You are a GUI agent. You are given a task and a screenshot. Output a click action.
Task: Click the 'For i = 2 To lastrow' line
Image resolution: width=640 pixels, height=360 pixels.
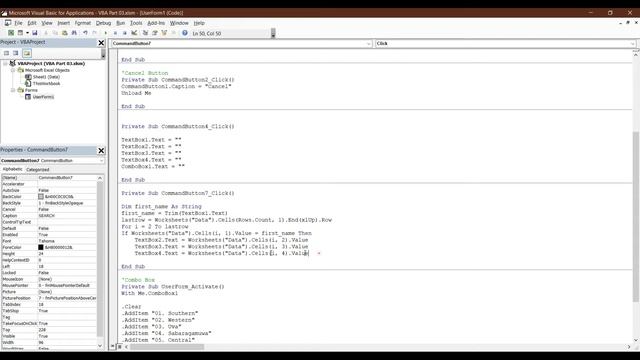click(x=155, y=227)
